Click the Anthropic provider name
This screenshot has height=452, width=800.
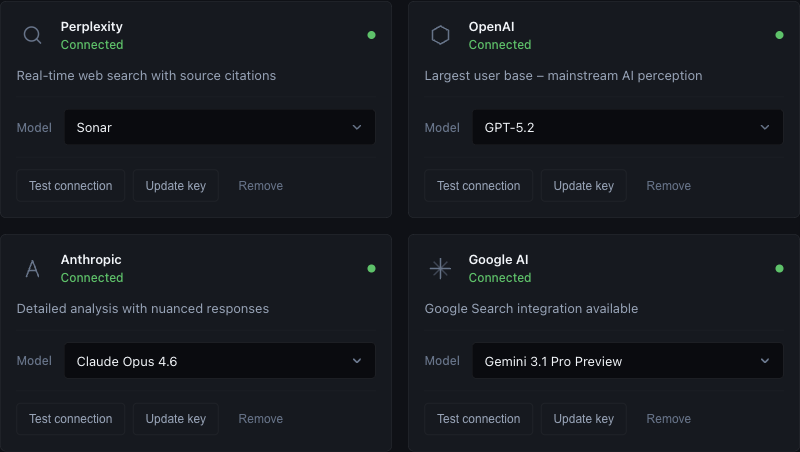click(91, 260)
